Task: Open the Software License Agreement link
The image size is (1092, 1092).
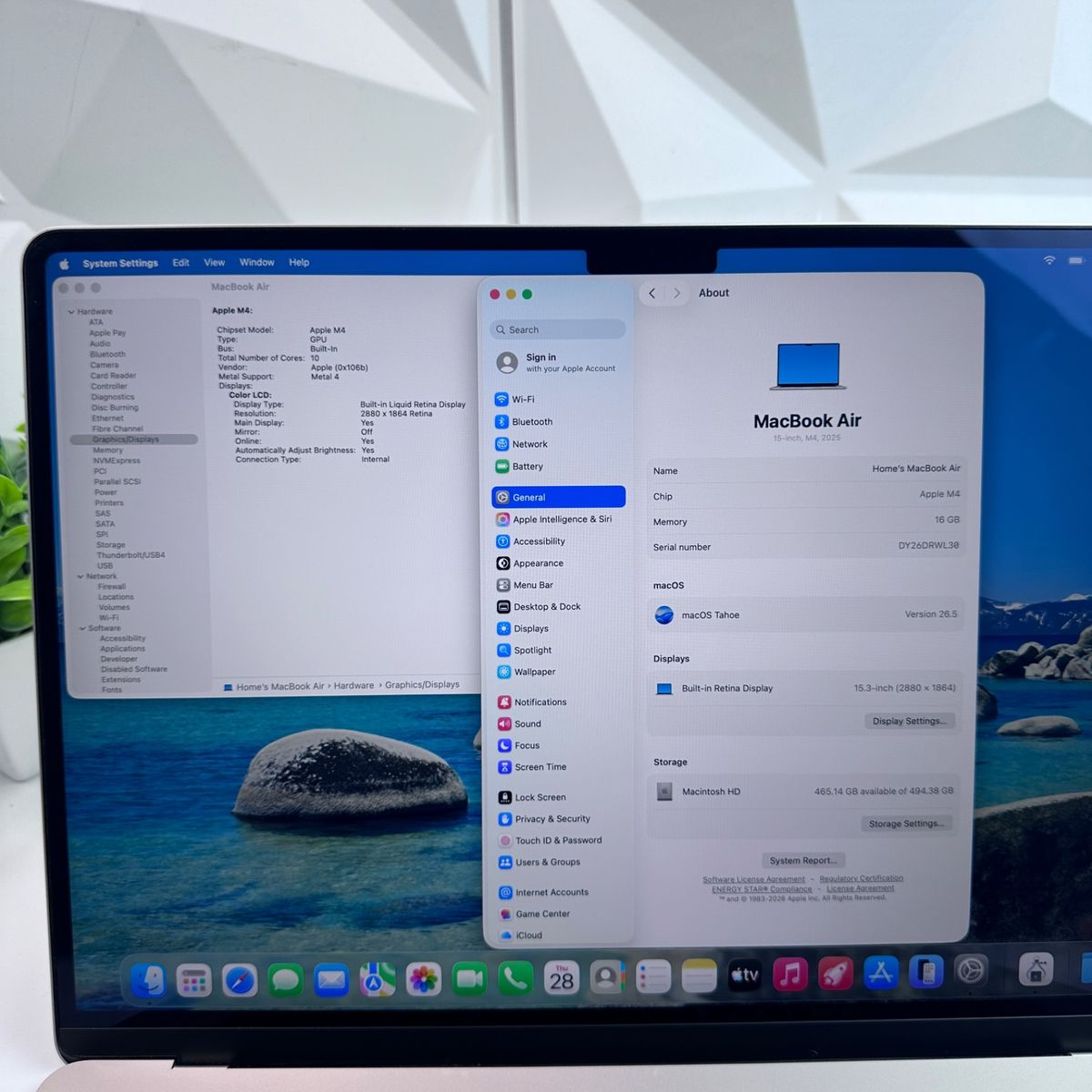Action: 753,880
